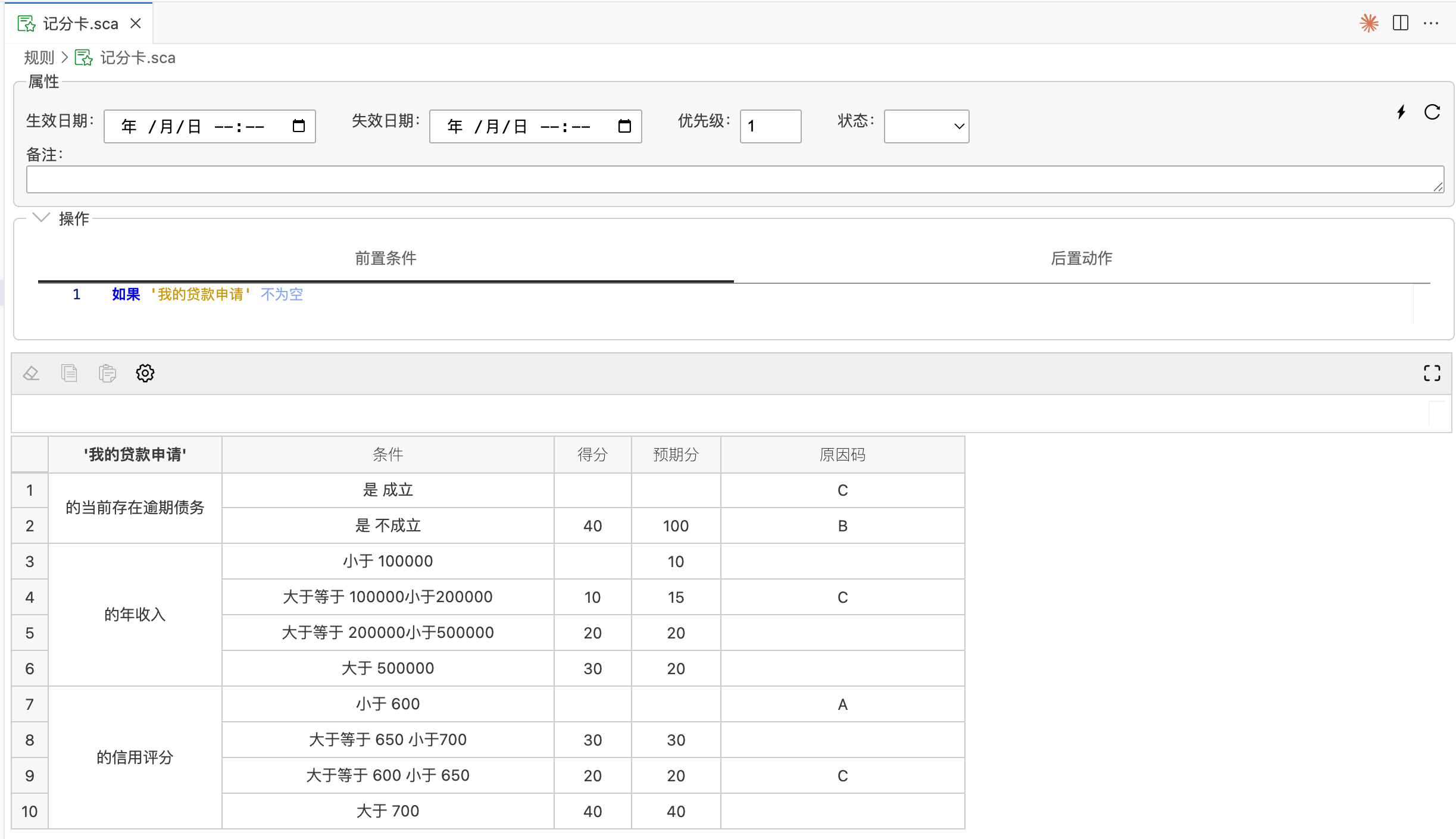Click the 大于等于 600 小于 650 condition cell
This screenshot has width=1456, height=839.
point(388,775)
